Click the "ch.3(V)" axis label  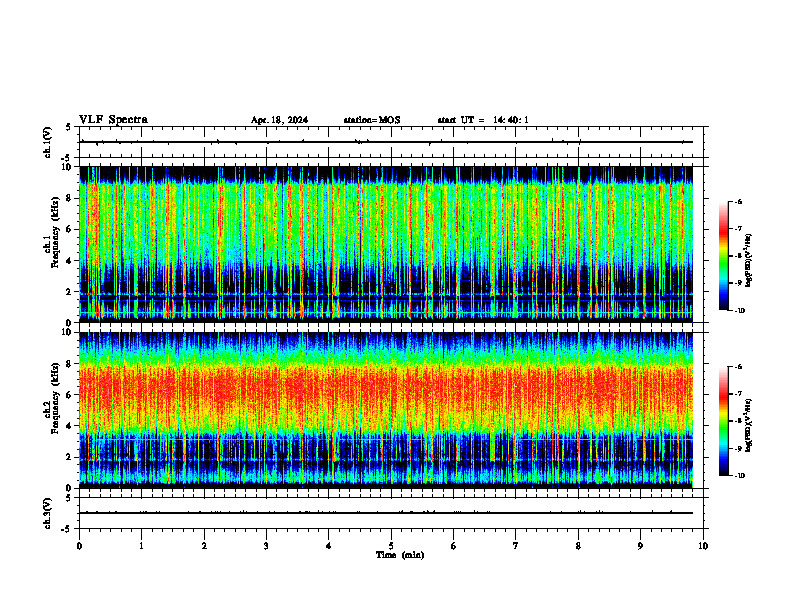click(47, 513)
